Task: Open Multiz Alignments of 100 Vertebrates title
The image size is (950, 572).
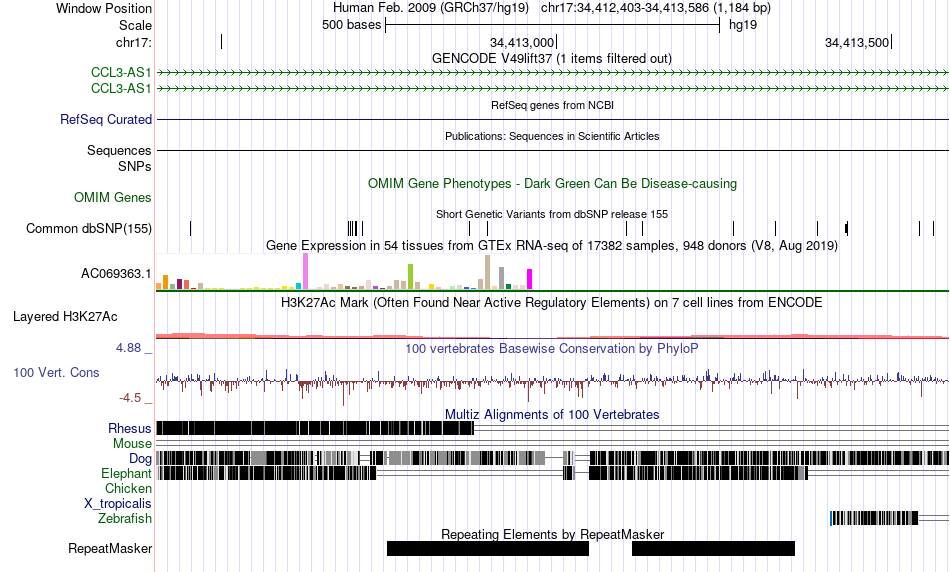Action: [552, 414]
